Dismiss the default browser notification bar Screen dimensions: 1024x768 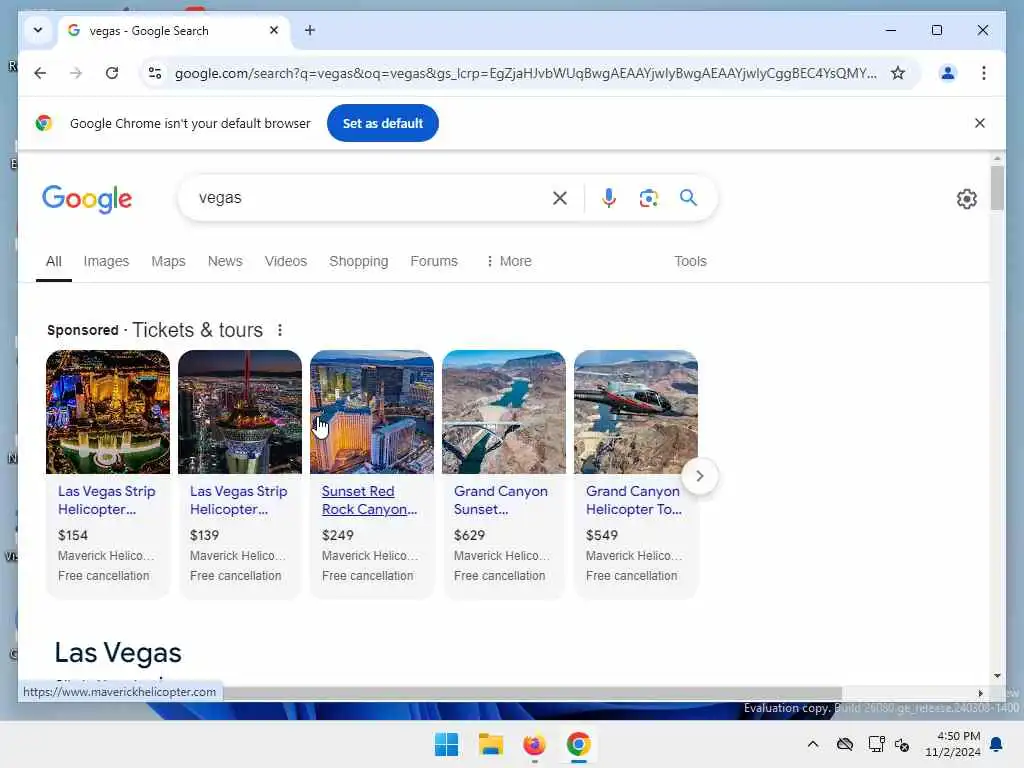[x=980, y=123]
